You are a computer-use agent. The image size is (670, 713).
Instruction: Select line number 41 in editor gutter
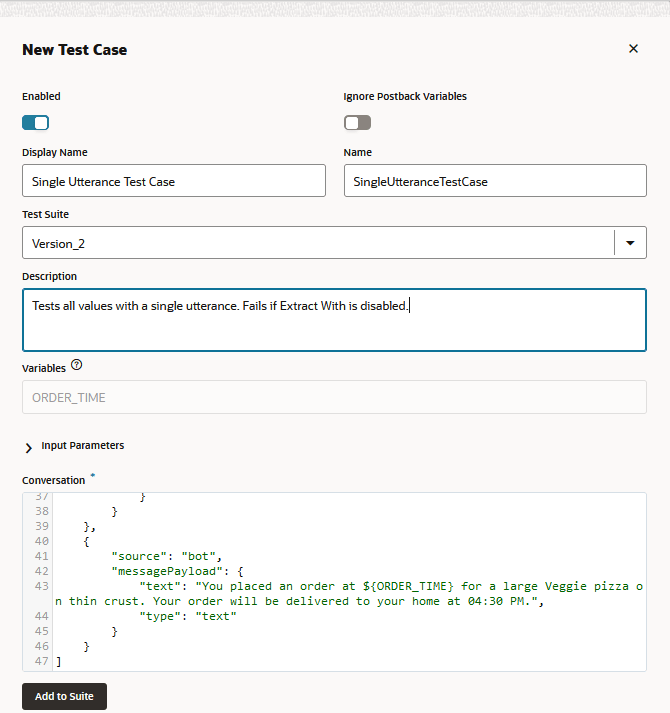coord(41,556)
